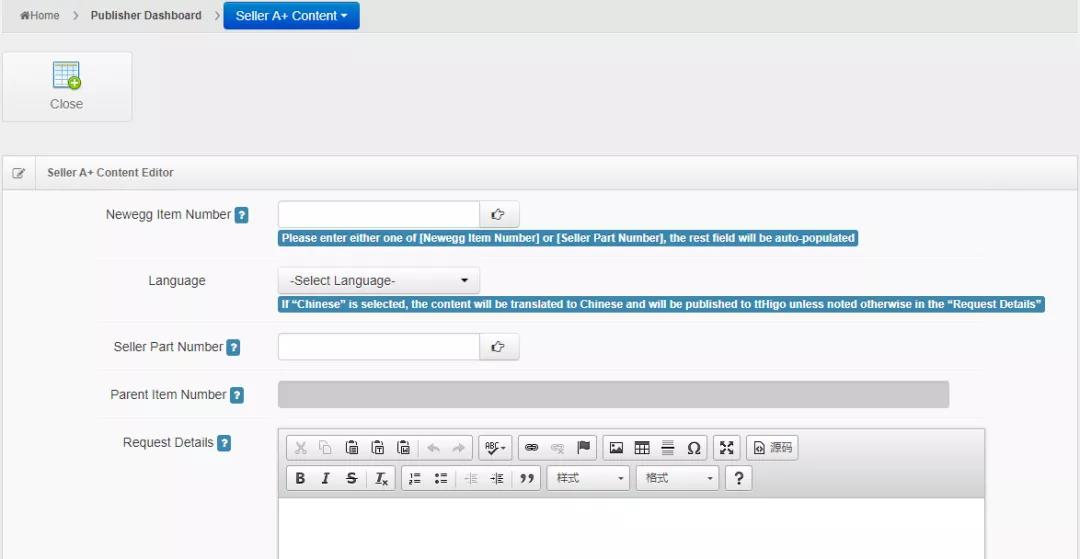Click the Cut icon in editor toolbar
This screenshot has height=559, width=1080.
300,448
